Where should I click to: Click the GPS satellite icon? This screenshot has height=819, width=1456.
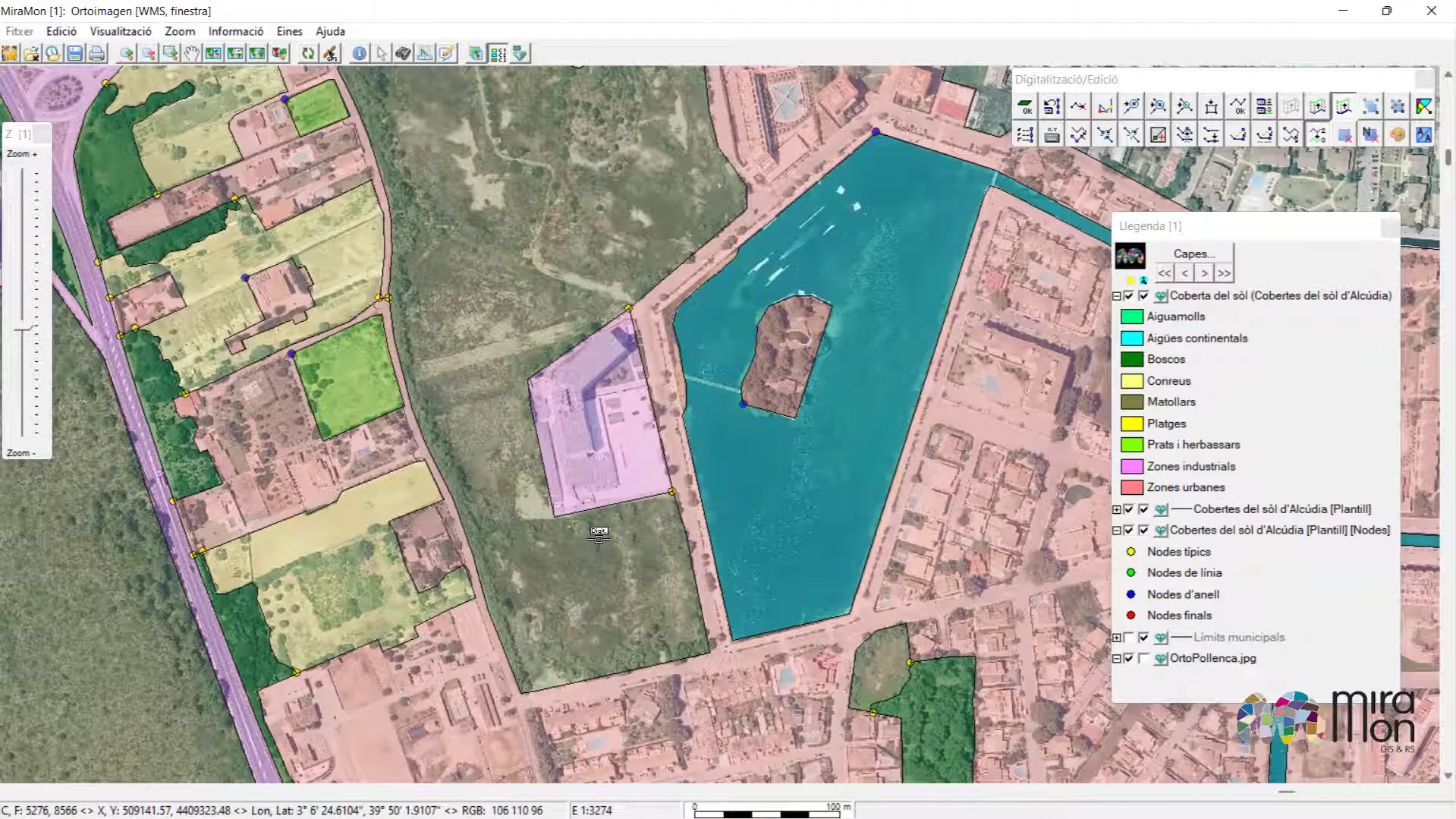coord(331,53)
